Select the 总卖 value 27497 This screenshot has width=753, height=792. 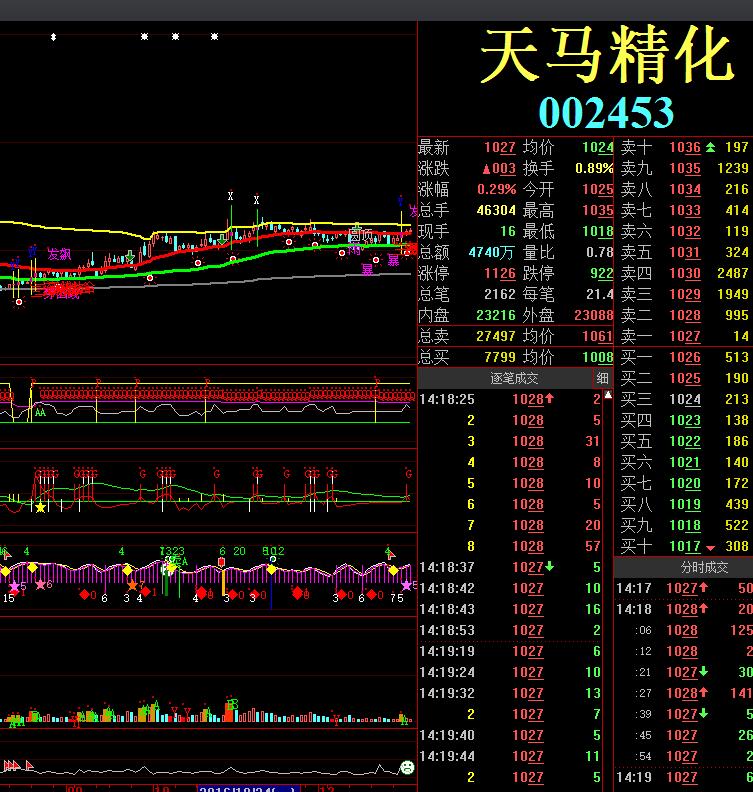coord(496,336)
